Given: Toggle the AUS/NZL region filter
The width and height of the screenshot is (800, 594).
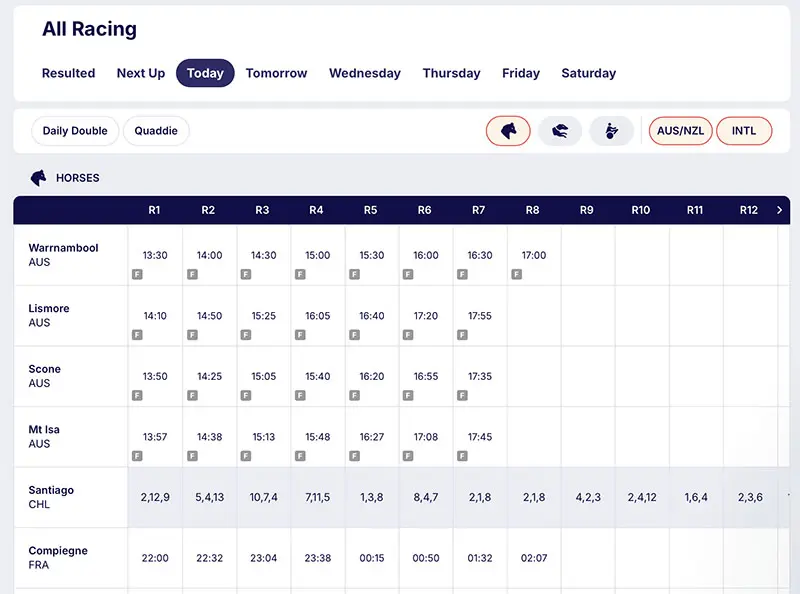Looking at the screenshot, I should coord(680,130).
